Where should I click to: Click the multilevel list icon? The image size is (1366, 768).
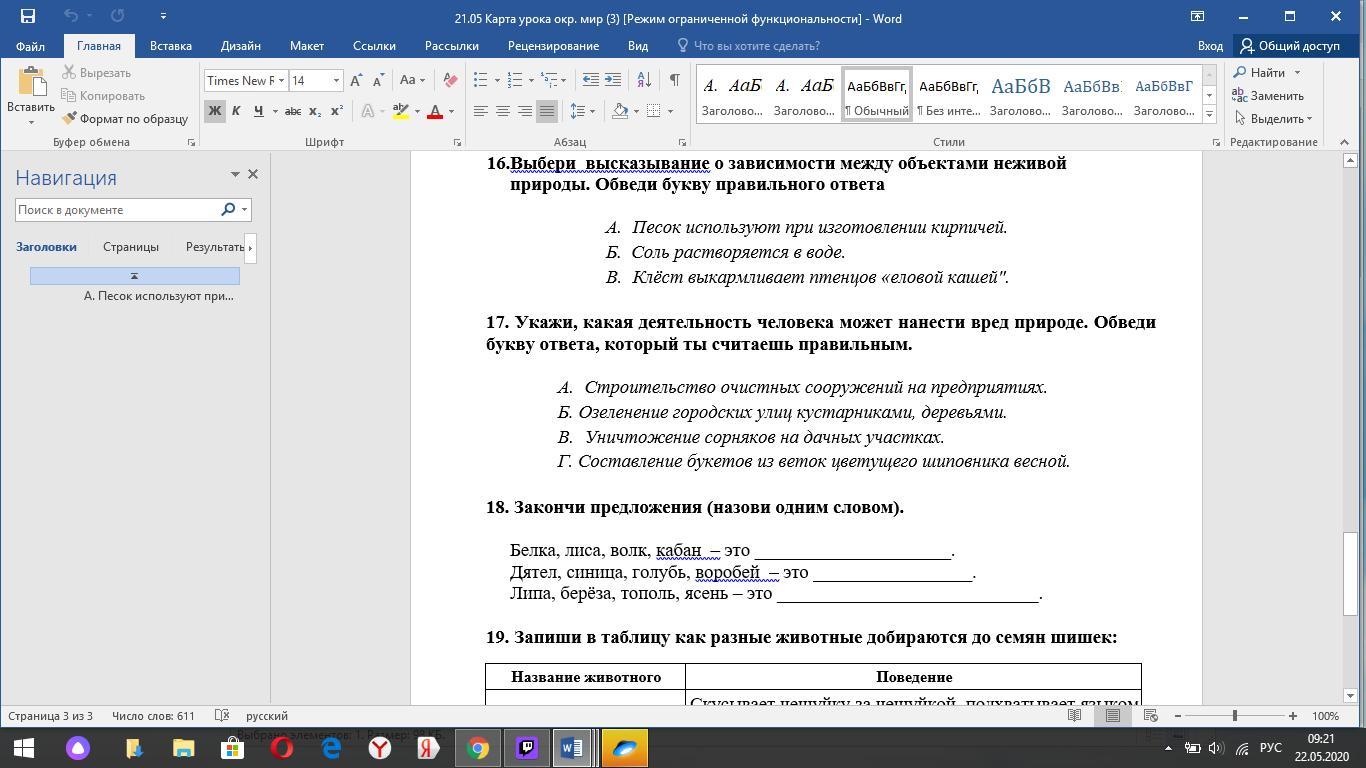point(550,80)
